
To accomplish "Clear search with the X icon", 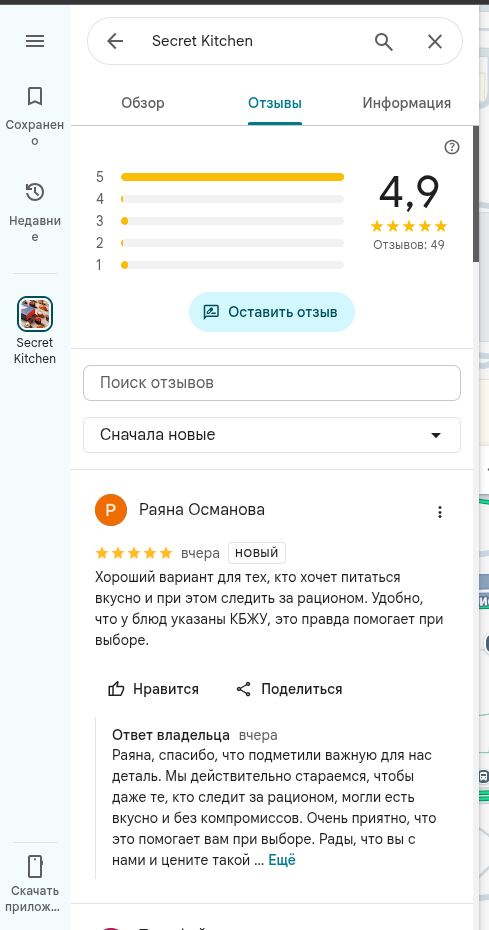I will coord(435,41).
